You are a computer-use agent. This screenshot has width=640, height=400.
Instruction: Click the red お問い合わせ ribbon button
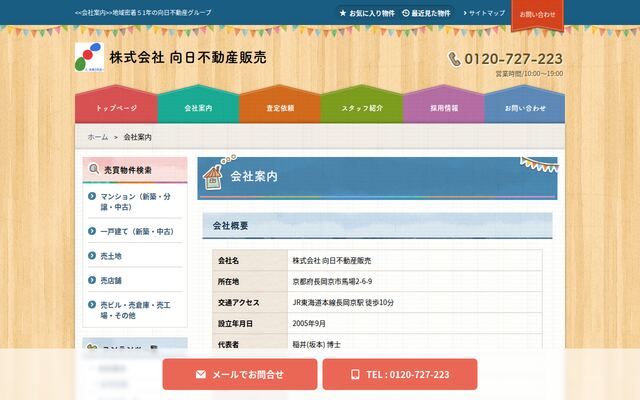tap(537, 15)
